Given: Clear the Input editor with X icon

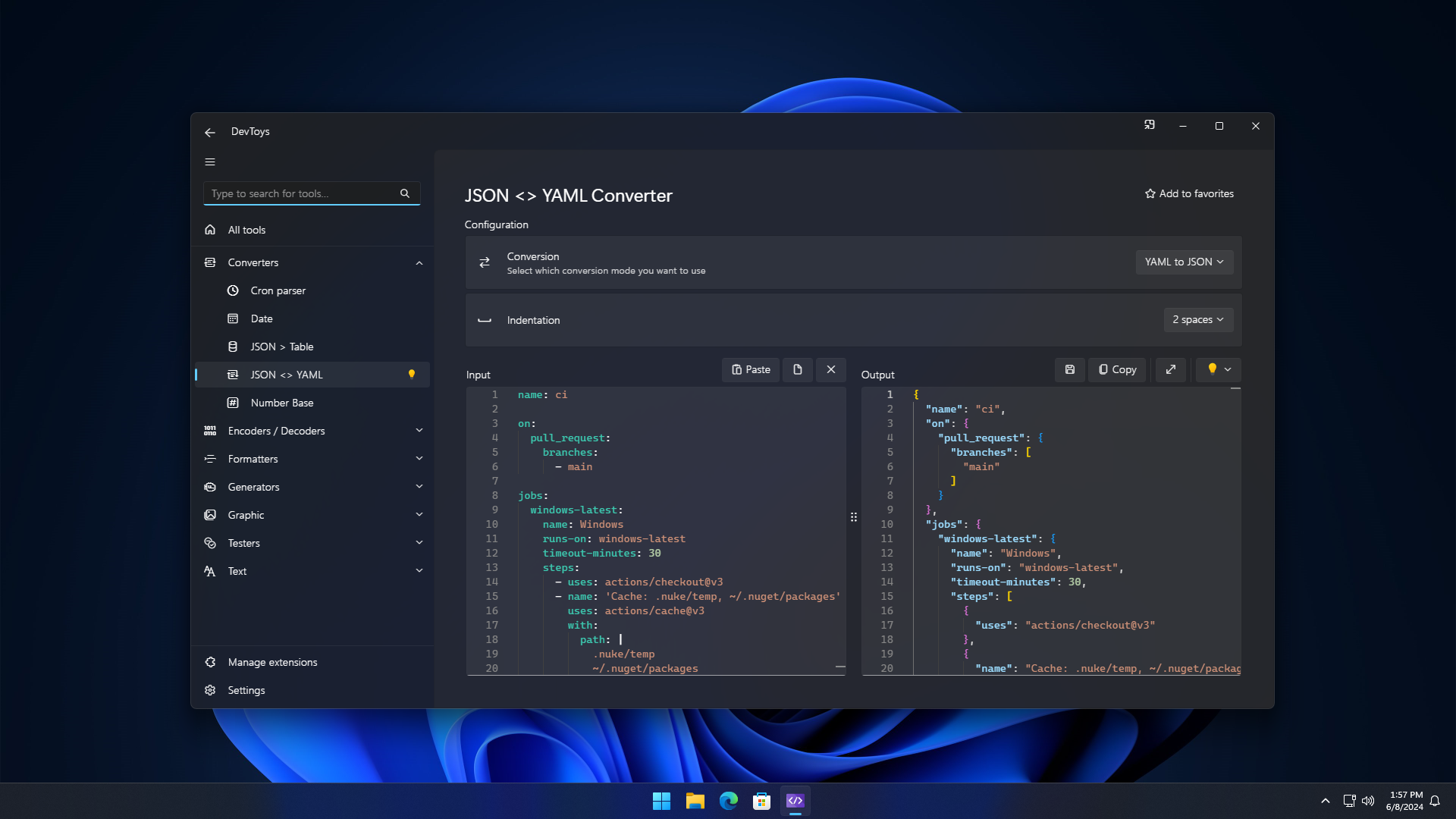Looking at the screenshot, I should (x=831, y=369).
